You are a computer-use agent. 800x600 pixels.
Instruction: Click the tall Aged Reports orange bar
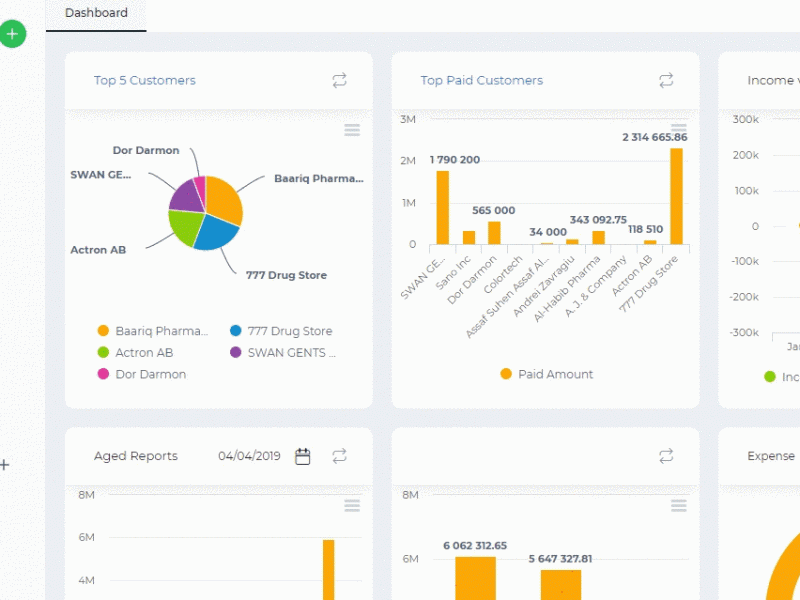329,570
